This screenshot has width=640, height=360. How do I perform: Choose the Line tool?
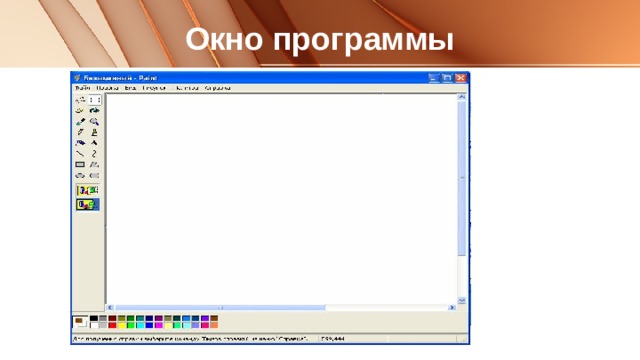[80, 154]
